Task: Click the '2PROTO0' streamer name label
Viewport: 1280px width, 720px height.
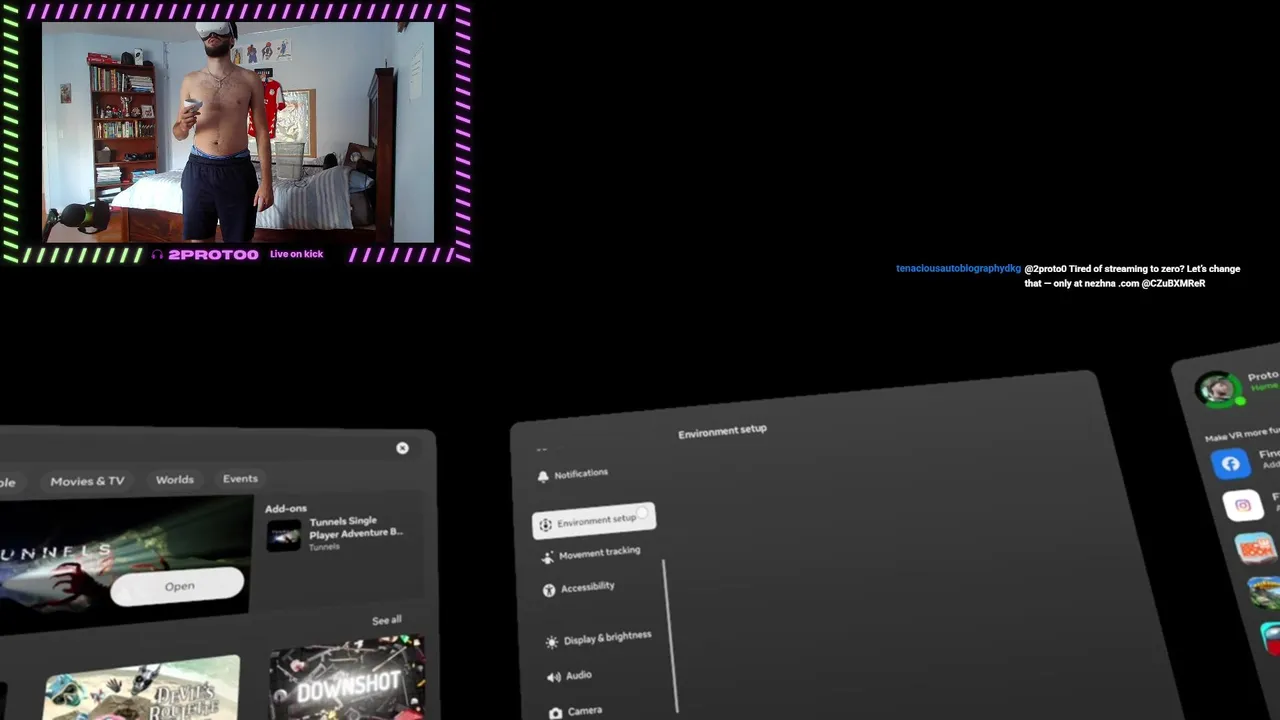Action: (213, 255)
